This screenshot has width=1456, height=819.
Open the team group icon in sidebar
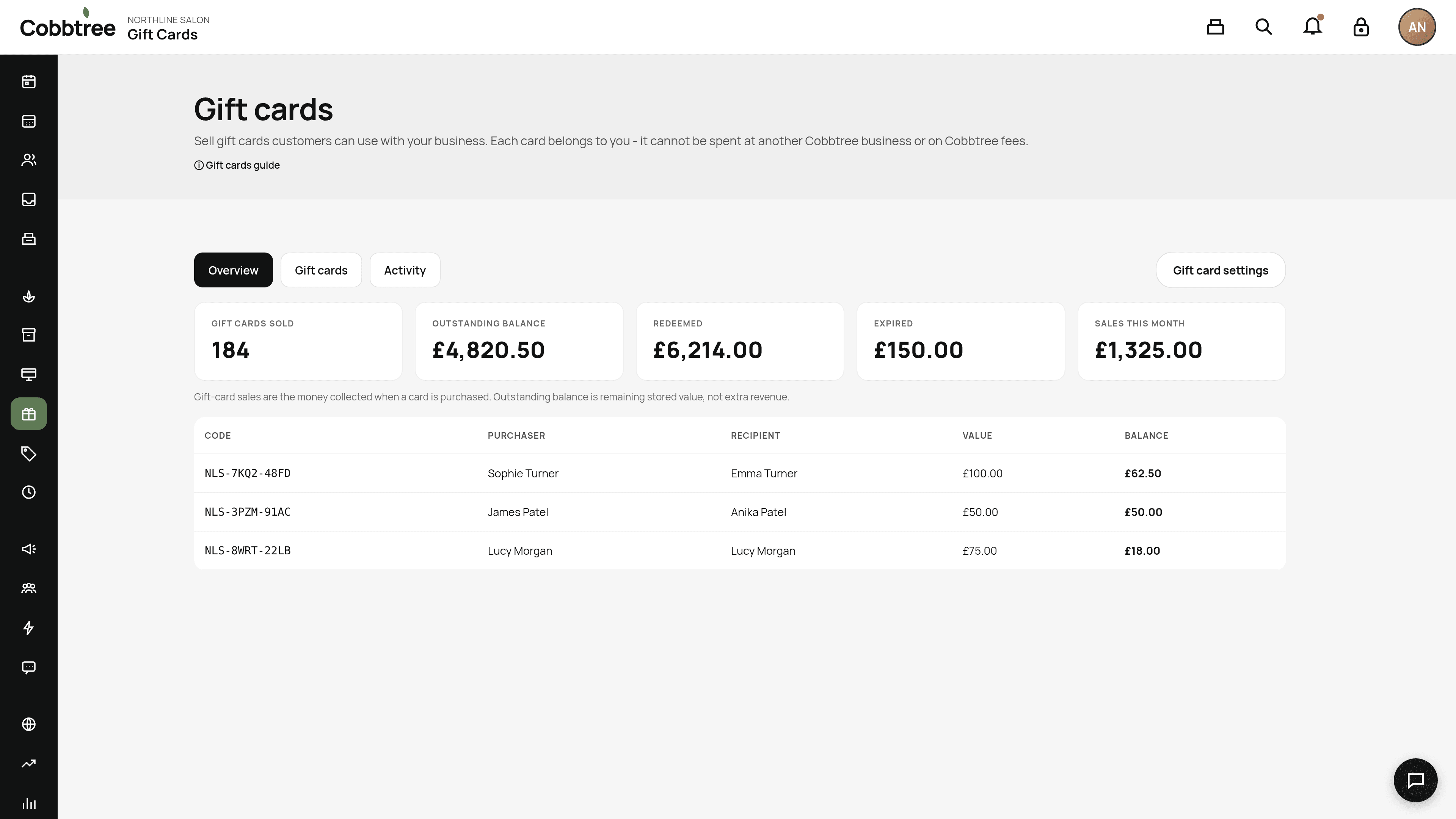click(29, 588)
